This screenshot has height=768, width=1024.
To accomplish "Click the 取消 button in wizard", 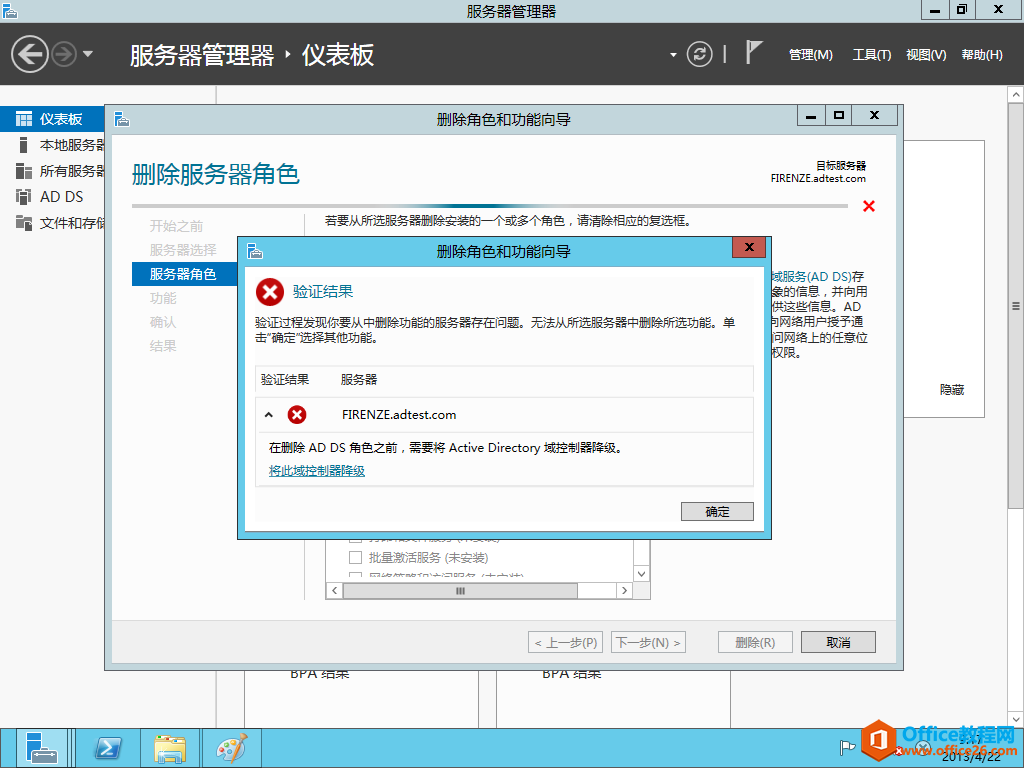I will coord(839,643).
